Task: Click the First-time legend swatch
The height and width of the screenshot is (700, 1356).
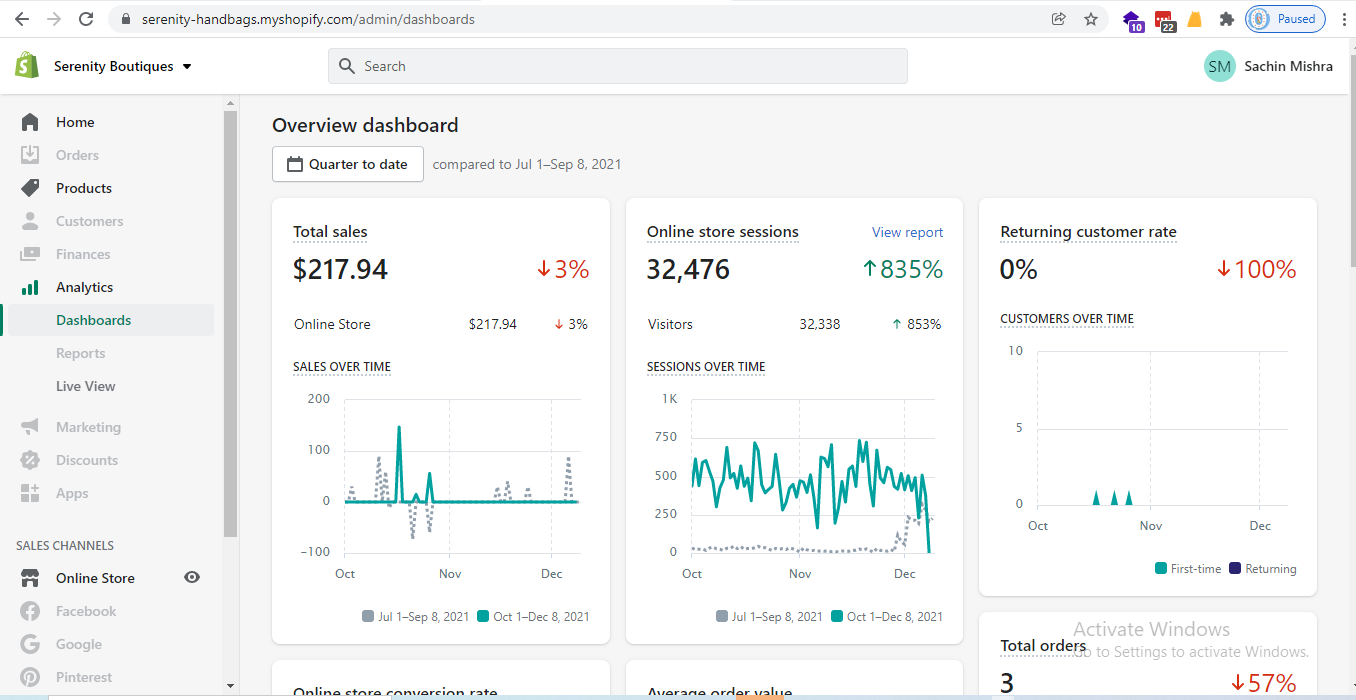Action: point(1161,569)
